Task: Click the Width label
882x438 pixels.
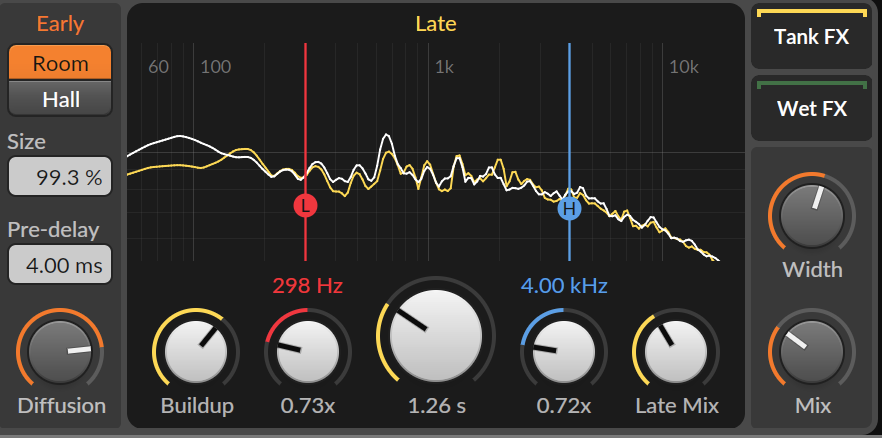Action: [x=812, y=270]
